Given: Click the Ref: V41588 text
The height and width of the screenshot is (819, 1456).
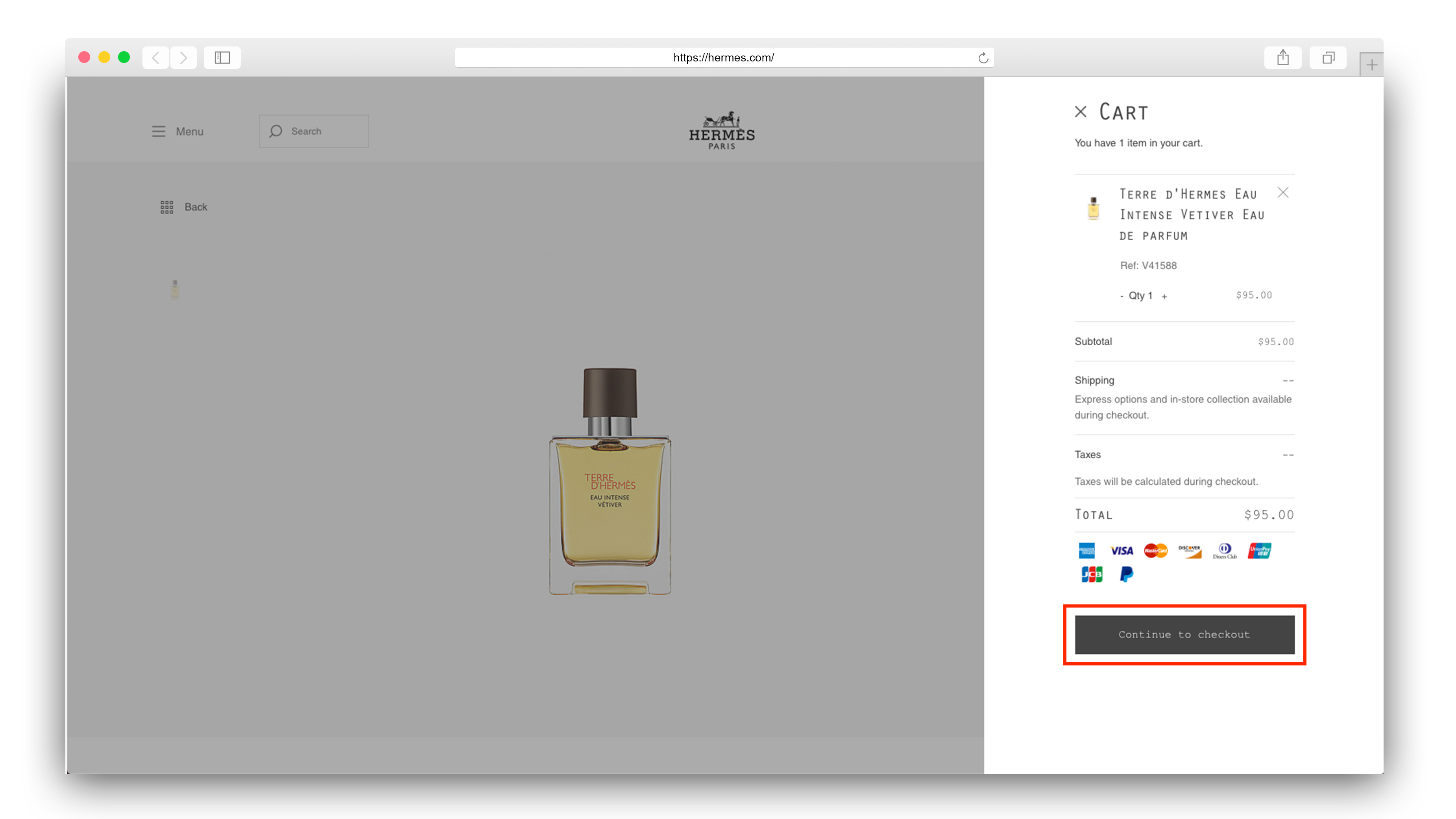Looking at the screenshot, I should coord(1148,265).
